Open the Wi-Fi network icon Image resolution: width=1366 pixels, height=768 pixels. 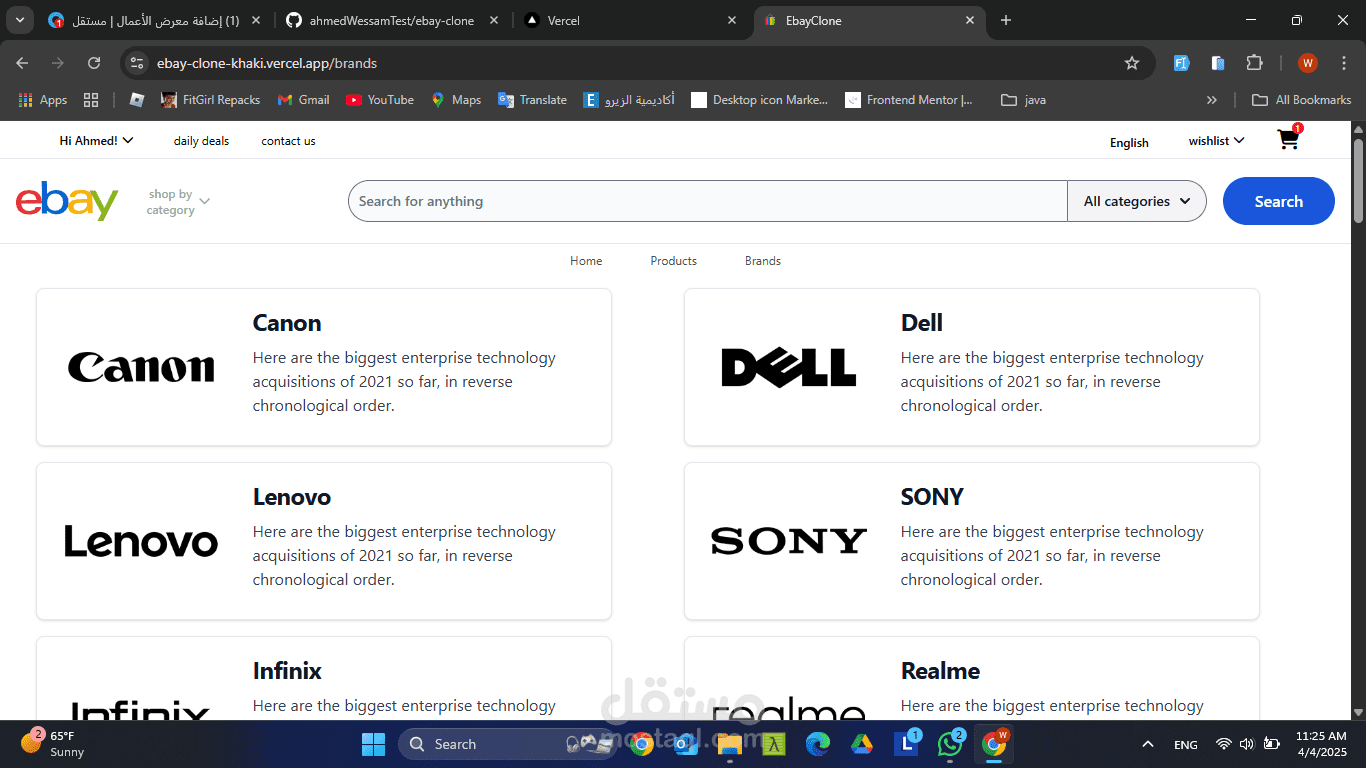(x=1223, y=744)
